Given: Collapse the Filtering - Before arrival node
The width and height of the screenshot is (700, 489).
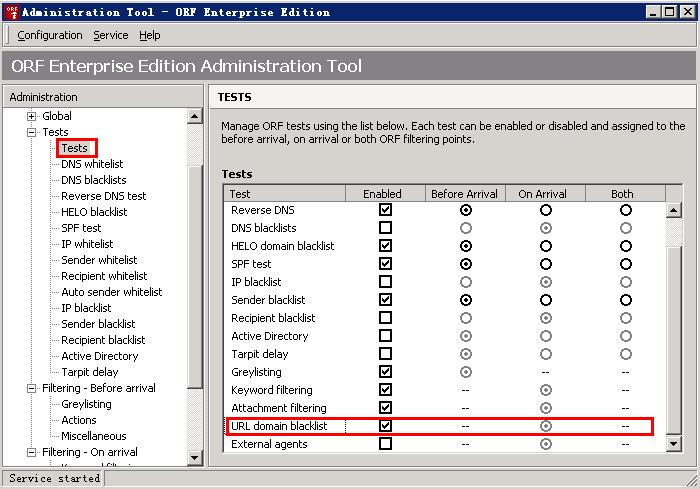Looking at the screenshot, I should pyautogui.click(x=31, y=388).
